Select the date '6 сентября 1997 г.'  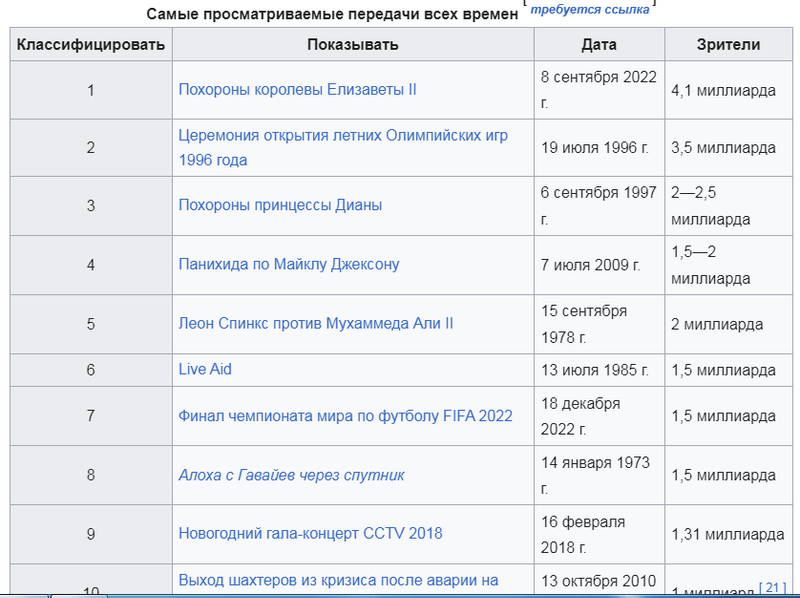pos(598,206)
